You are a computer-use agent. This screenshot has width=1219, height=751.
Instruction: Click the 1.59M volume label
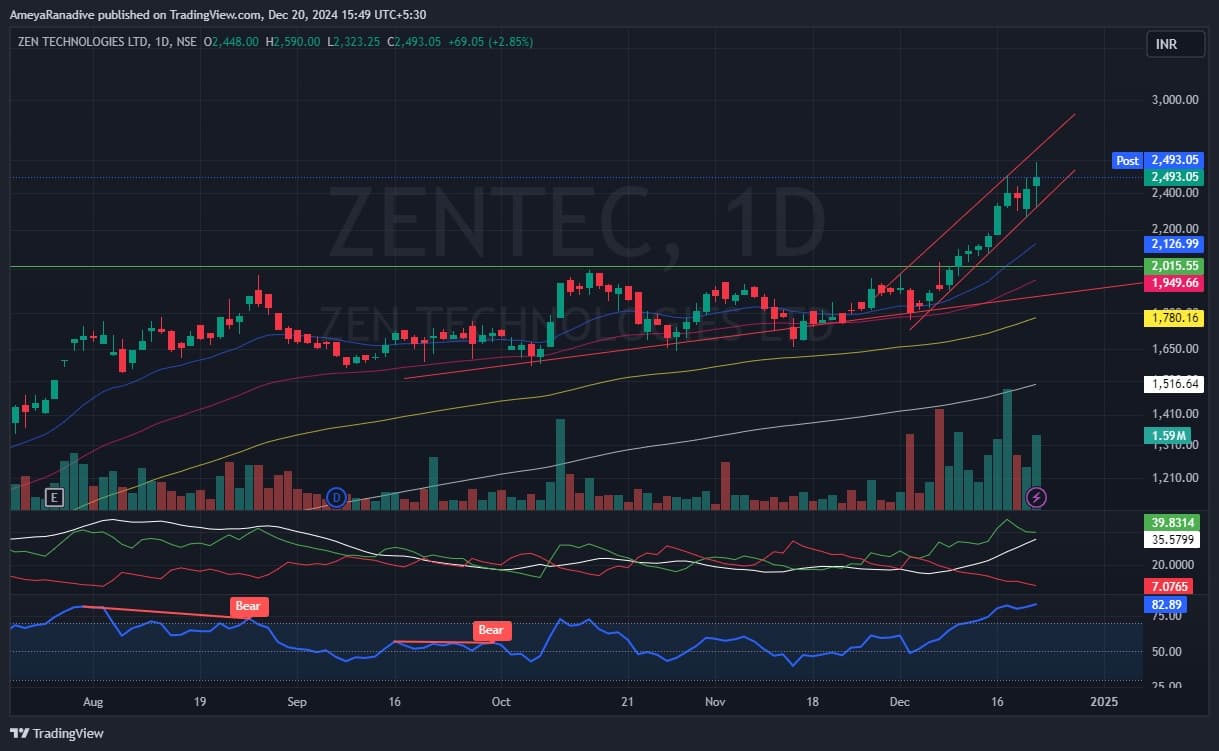coord(1168,436)
